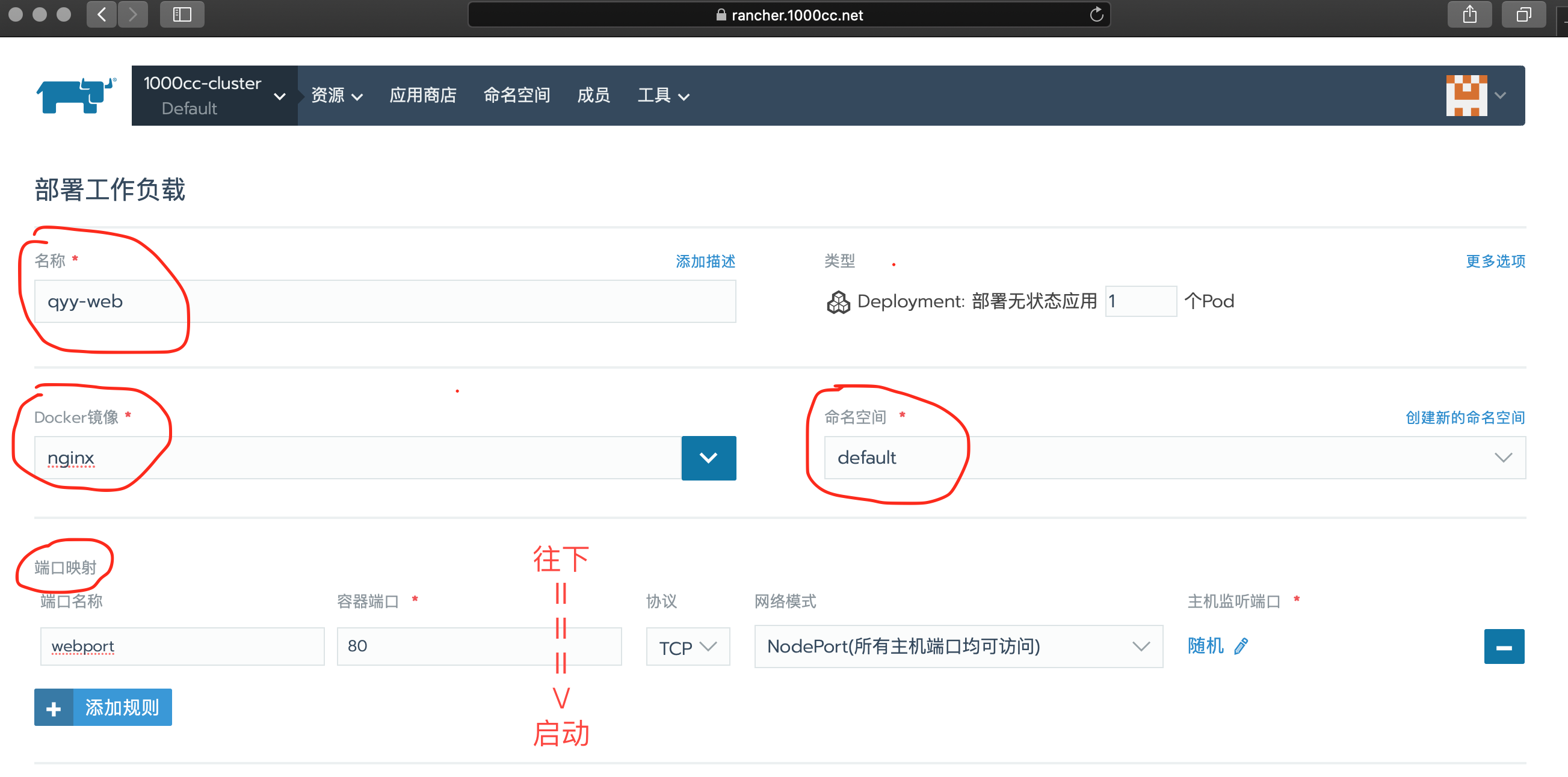
Task: Open the Docker image dropdown button
Action: [709, 458]
